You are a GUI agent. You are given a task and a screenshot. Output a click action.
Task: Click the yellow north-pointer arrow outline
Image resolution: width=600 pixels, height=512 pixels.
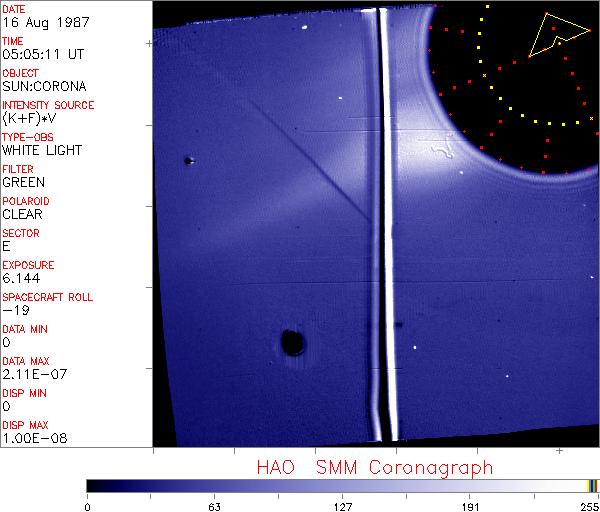coord(560,35)
